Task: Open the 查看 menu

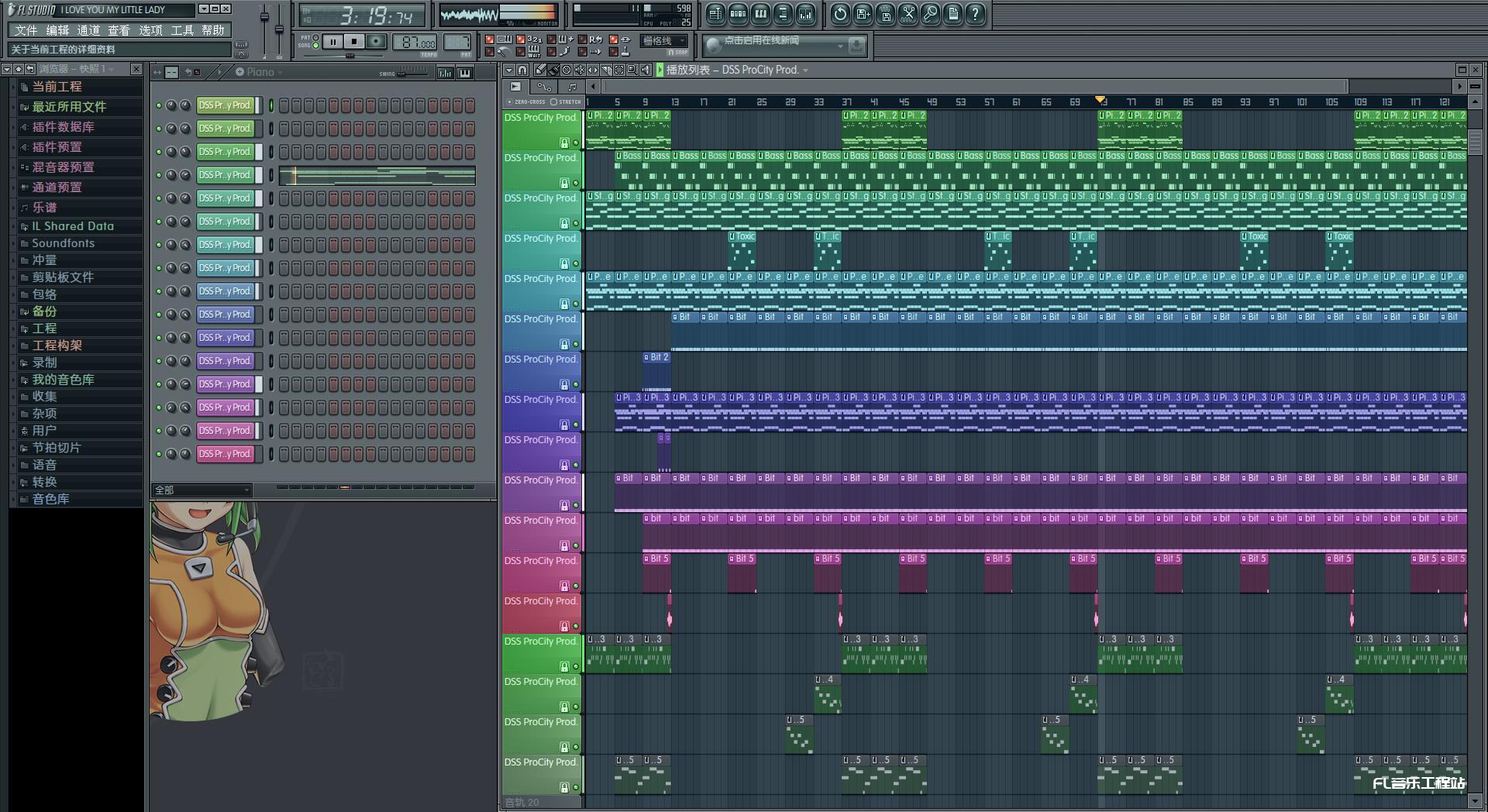Action: [x=119, y=30]
